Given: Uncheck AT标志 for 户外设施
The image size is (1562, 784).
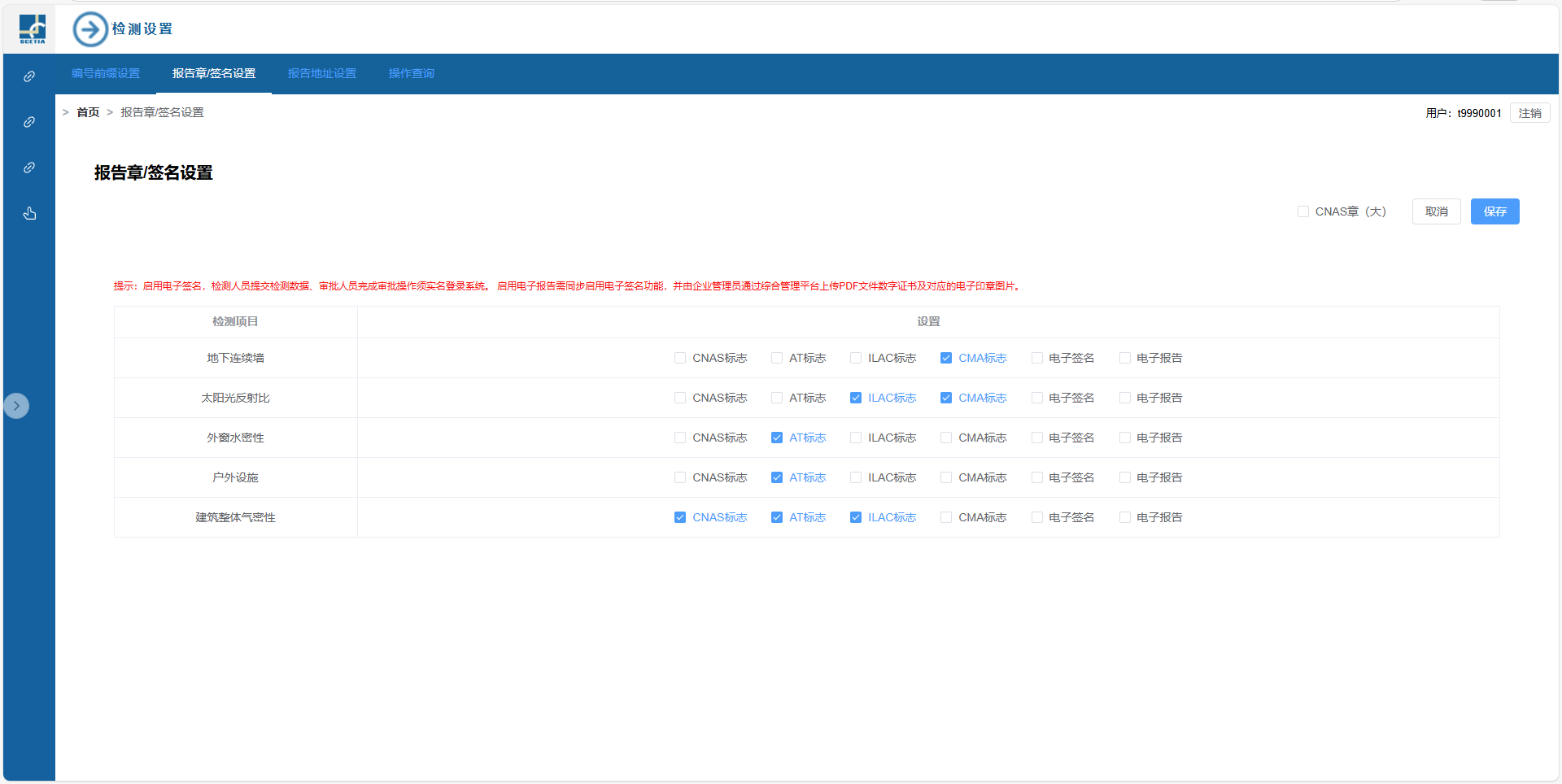Looking at the screenshot, I should 777,477.
